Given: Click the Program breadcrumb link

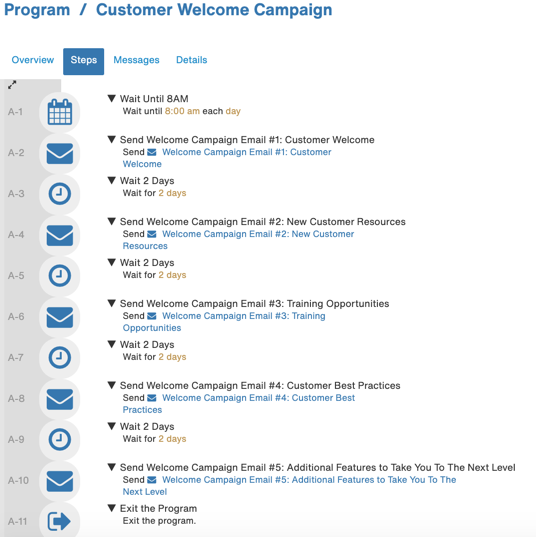Looking at the screenshot, I should click(x=37, y=10).
